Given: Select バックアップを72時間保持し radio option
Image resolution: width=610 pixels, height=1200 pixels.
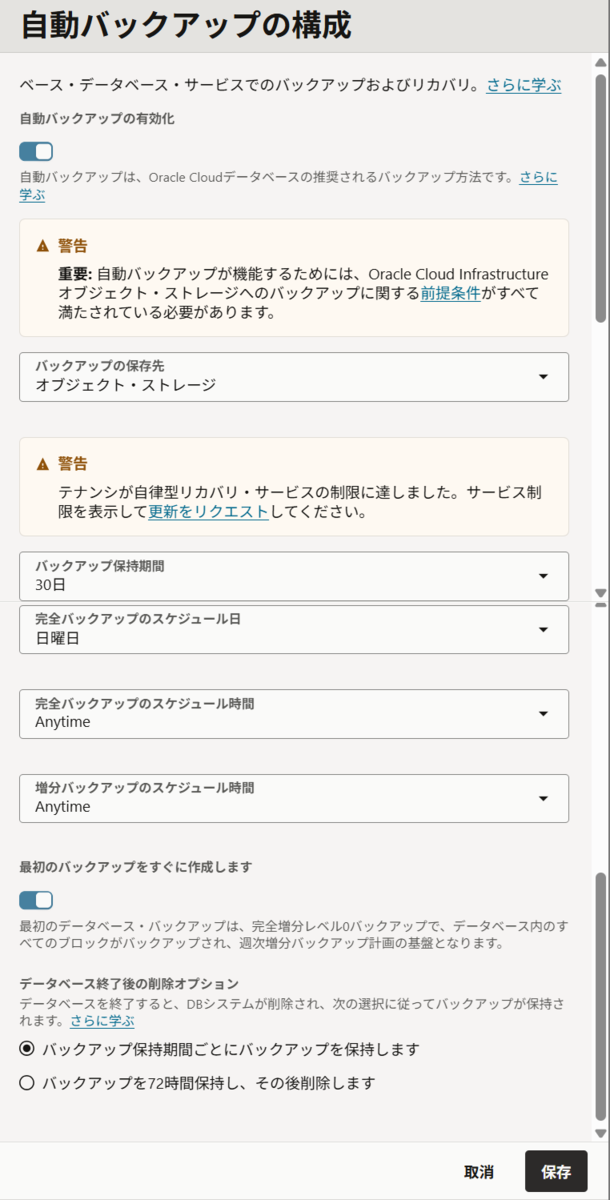Looking at the screenshot, I should pyautogui.click(x=27, y=1083).
